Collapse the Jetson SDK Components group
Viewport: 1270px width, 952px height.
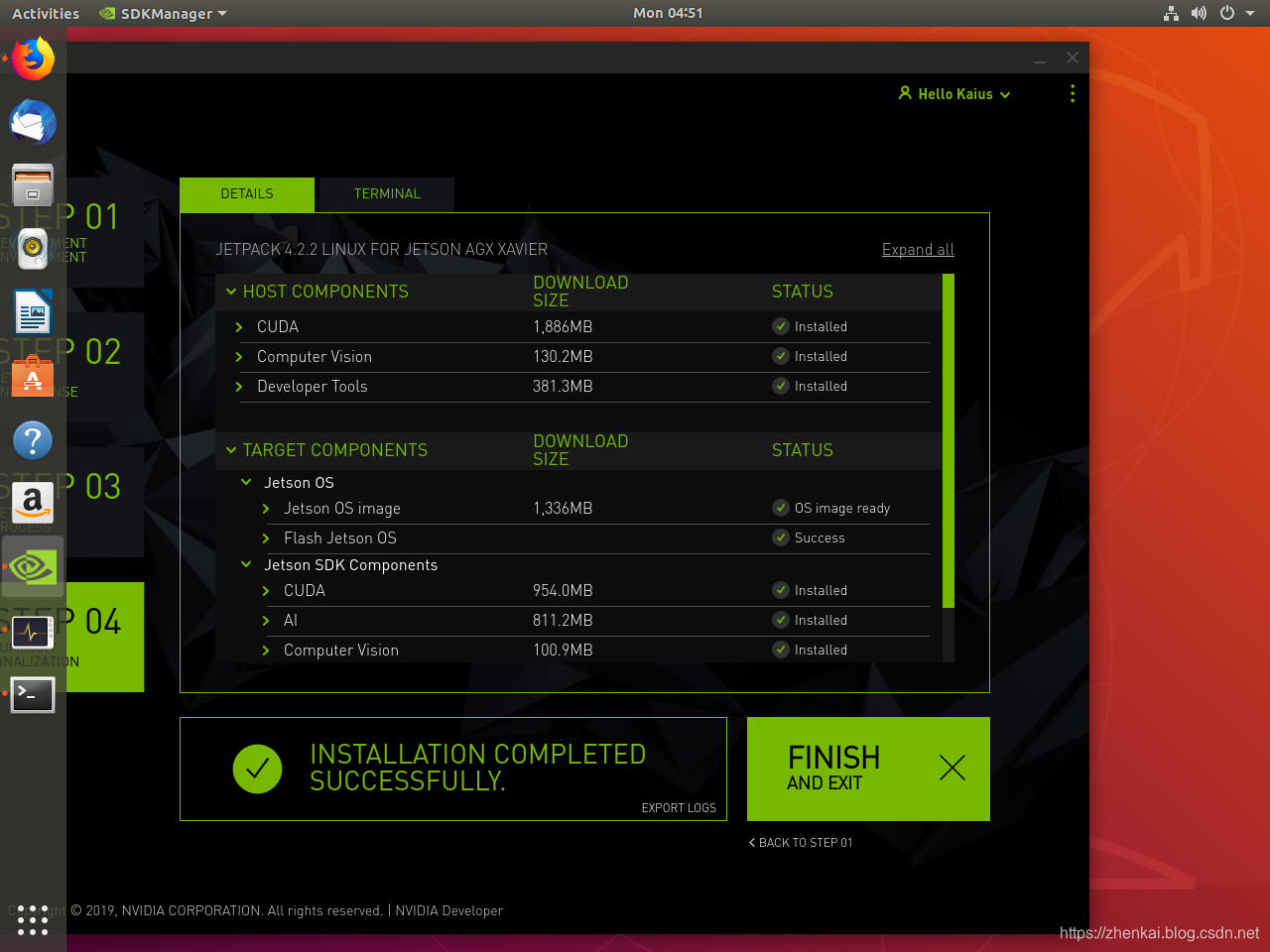[246, 565]
